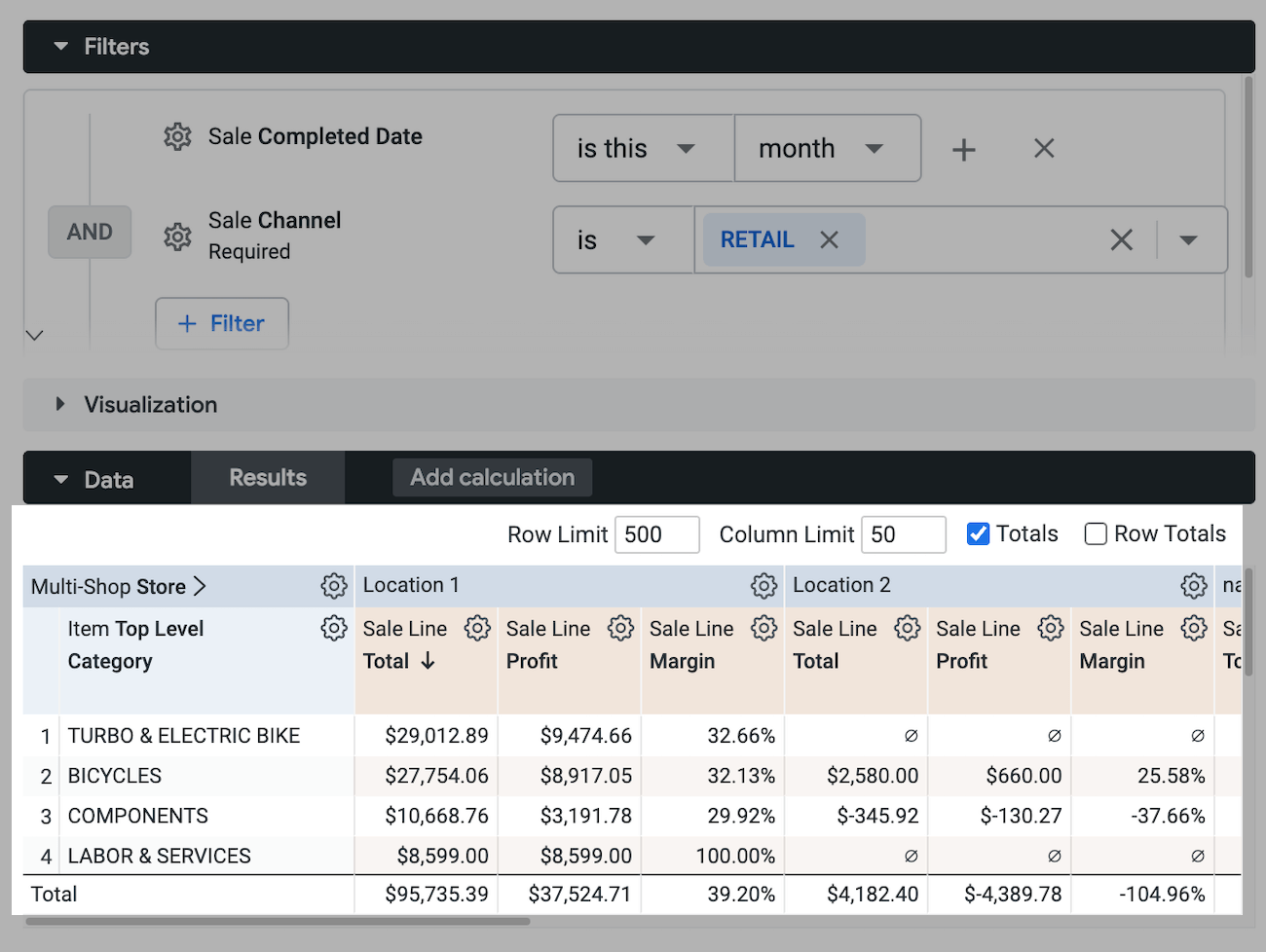This screenshot has height=952, width=1266.
Task: Switch to the Results tab
Action: tap(267, 477)
